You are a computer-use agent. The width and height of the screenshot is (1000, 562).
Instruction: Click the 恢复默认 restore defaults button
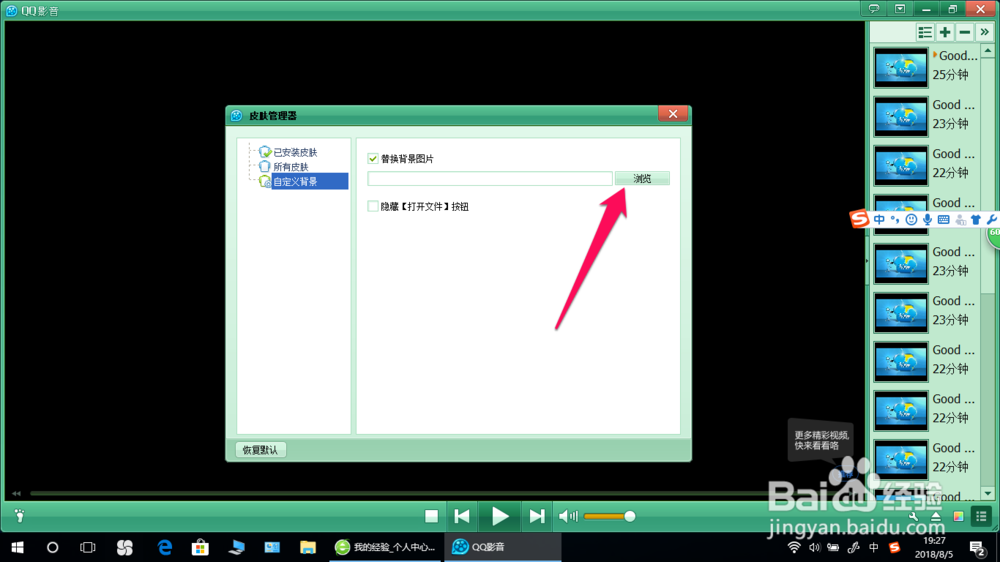point(260,450)
